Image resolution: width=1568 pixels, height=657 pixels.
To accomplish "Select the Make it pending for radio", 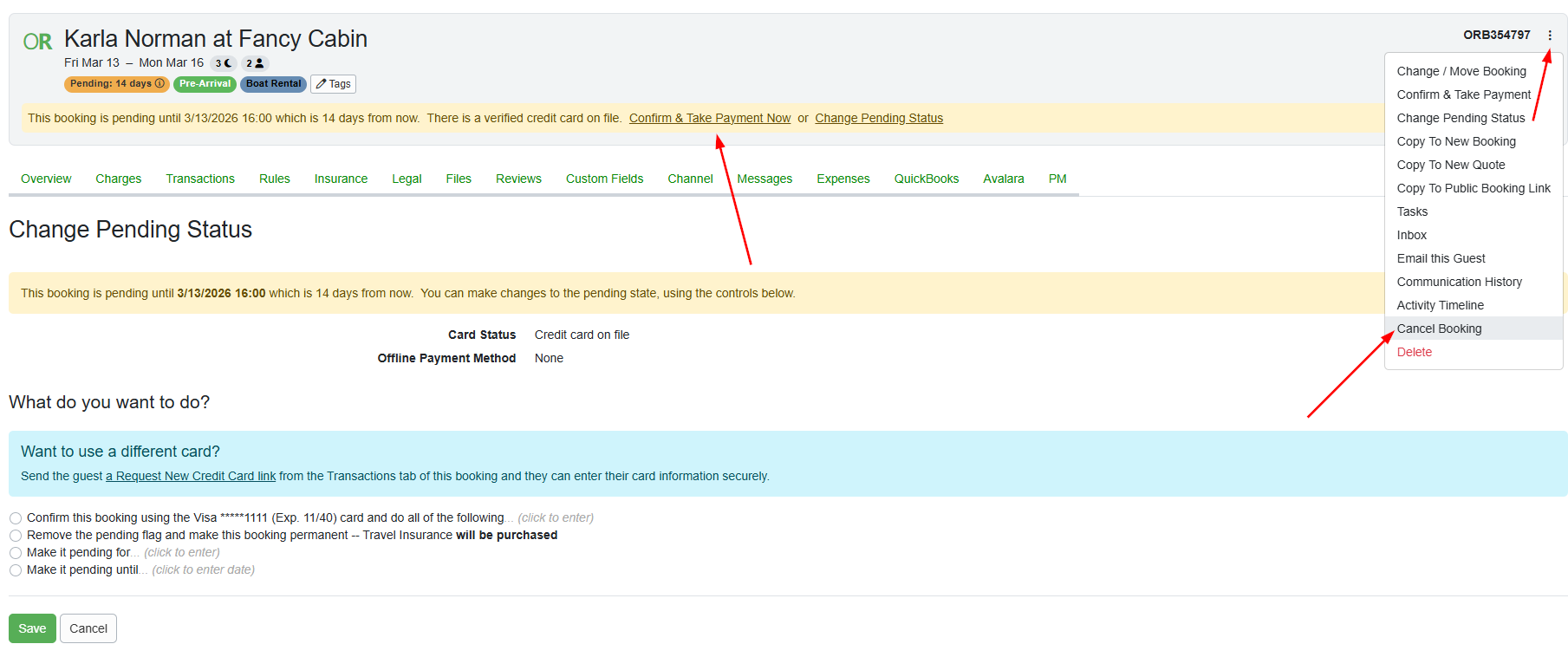I will (16, 553).
